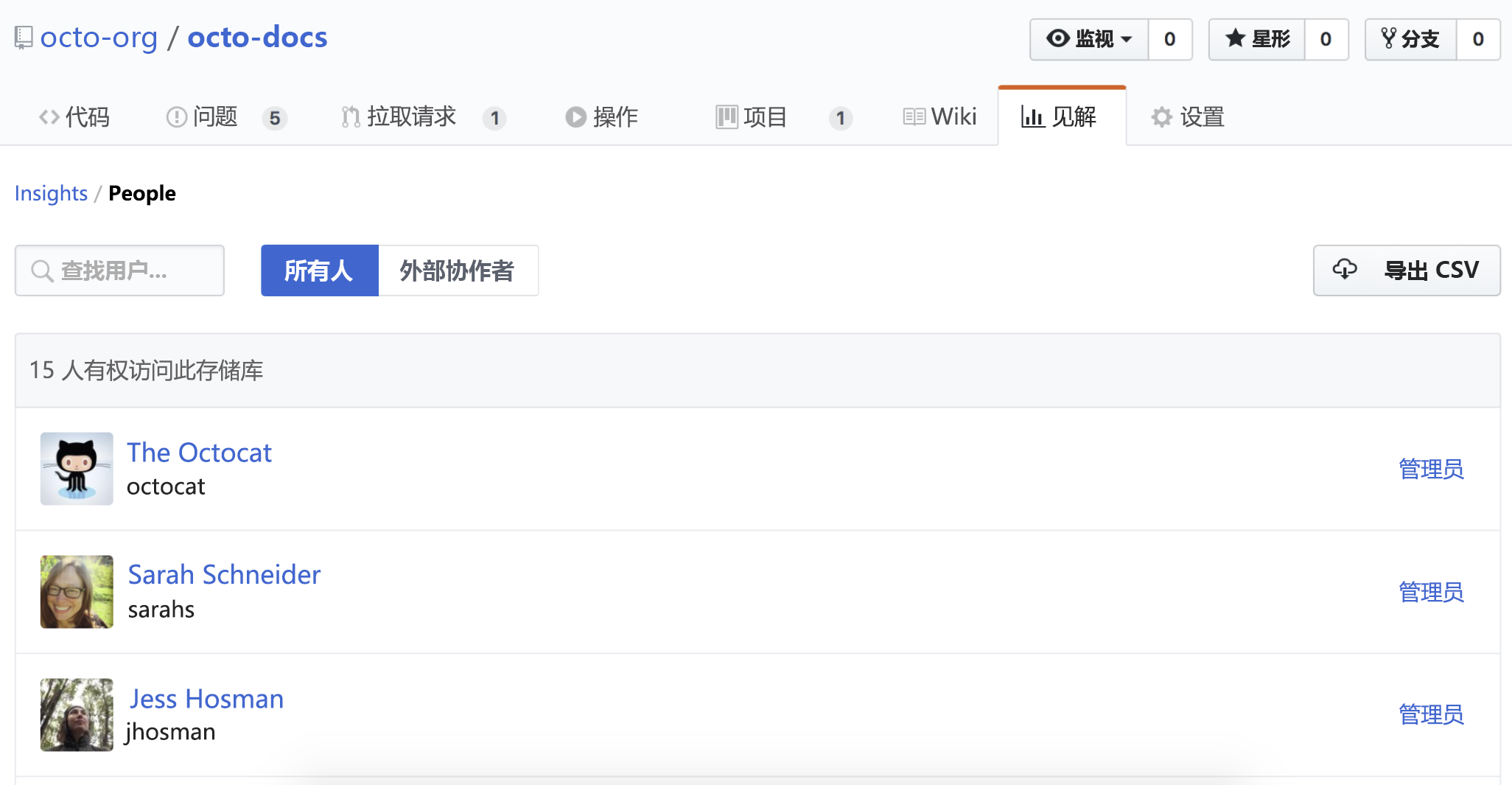The width and height of the screenshot is (1512, 785).
Task: Click the pull request icon on the 拉取请求 tab
Action: [349, 116]
